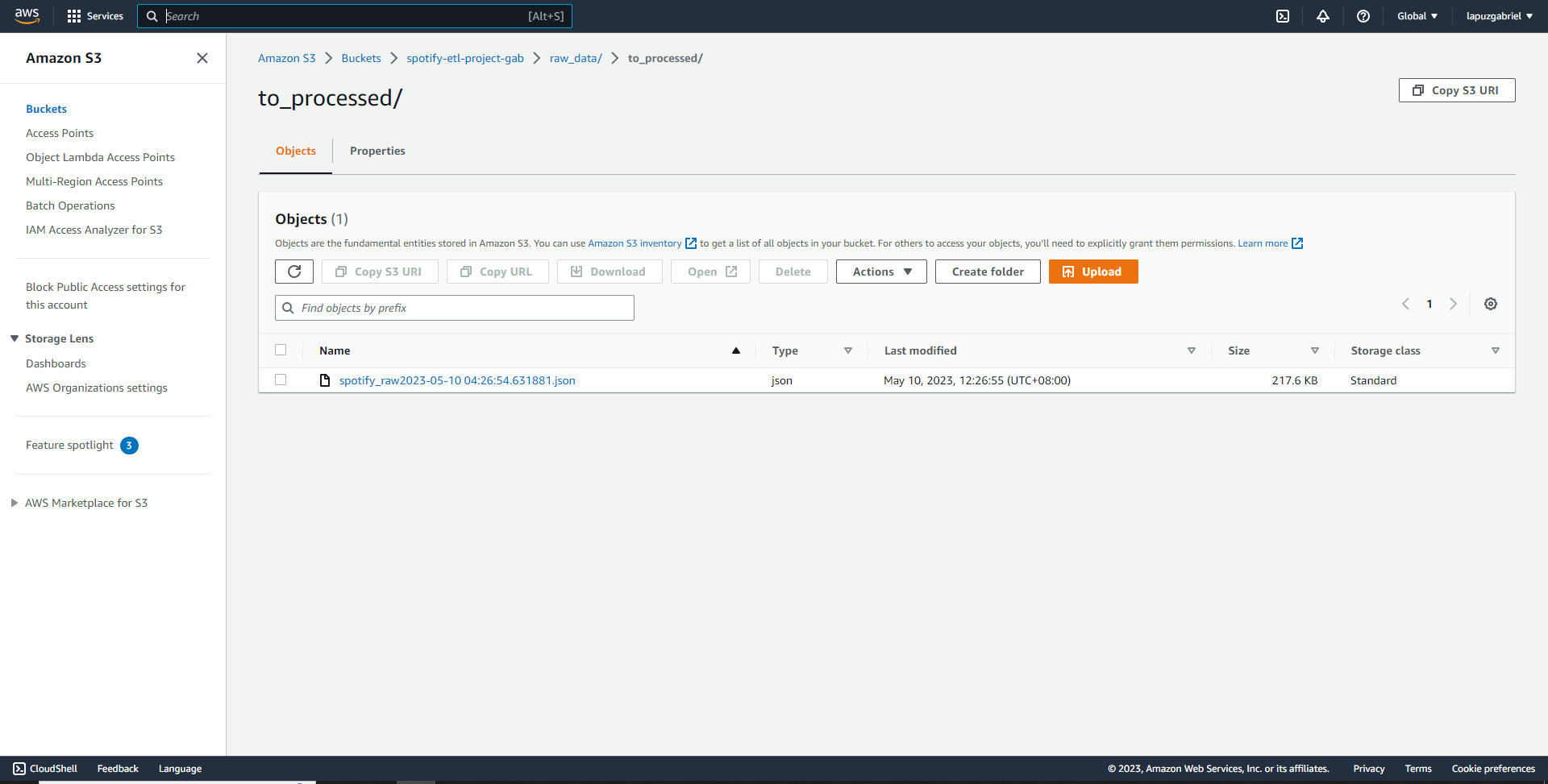Open external link icon after Amazon S3 inventory
The height and width of the screenshot is (784, 1548).
click(691, 243)
